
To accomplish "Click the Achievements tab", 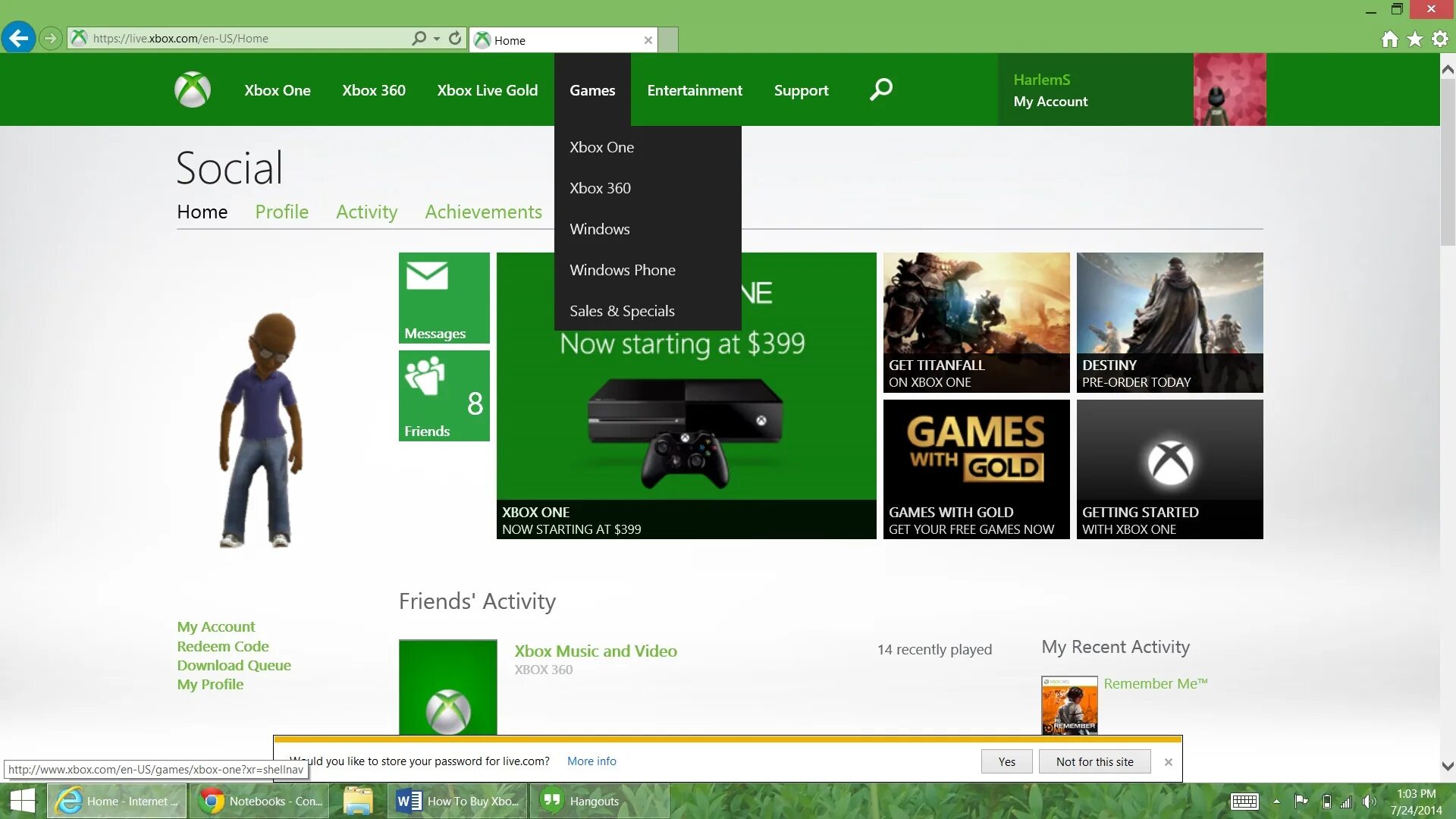I will (x=483, y=211).
